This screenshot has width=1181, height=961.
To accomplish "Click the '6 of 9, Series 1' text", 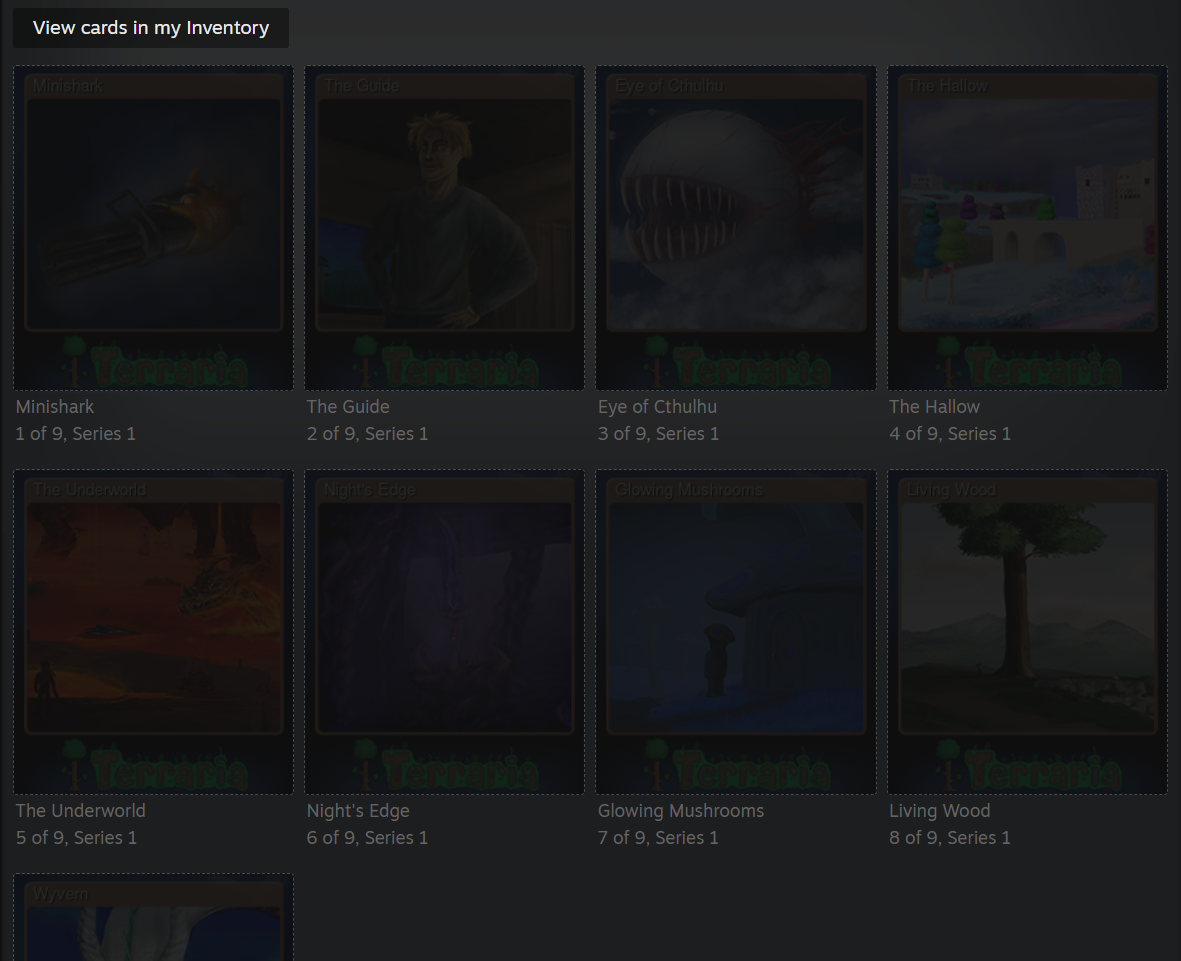I will [368, 838].
